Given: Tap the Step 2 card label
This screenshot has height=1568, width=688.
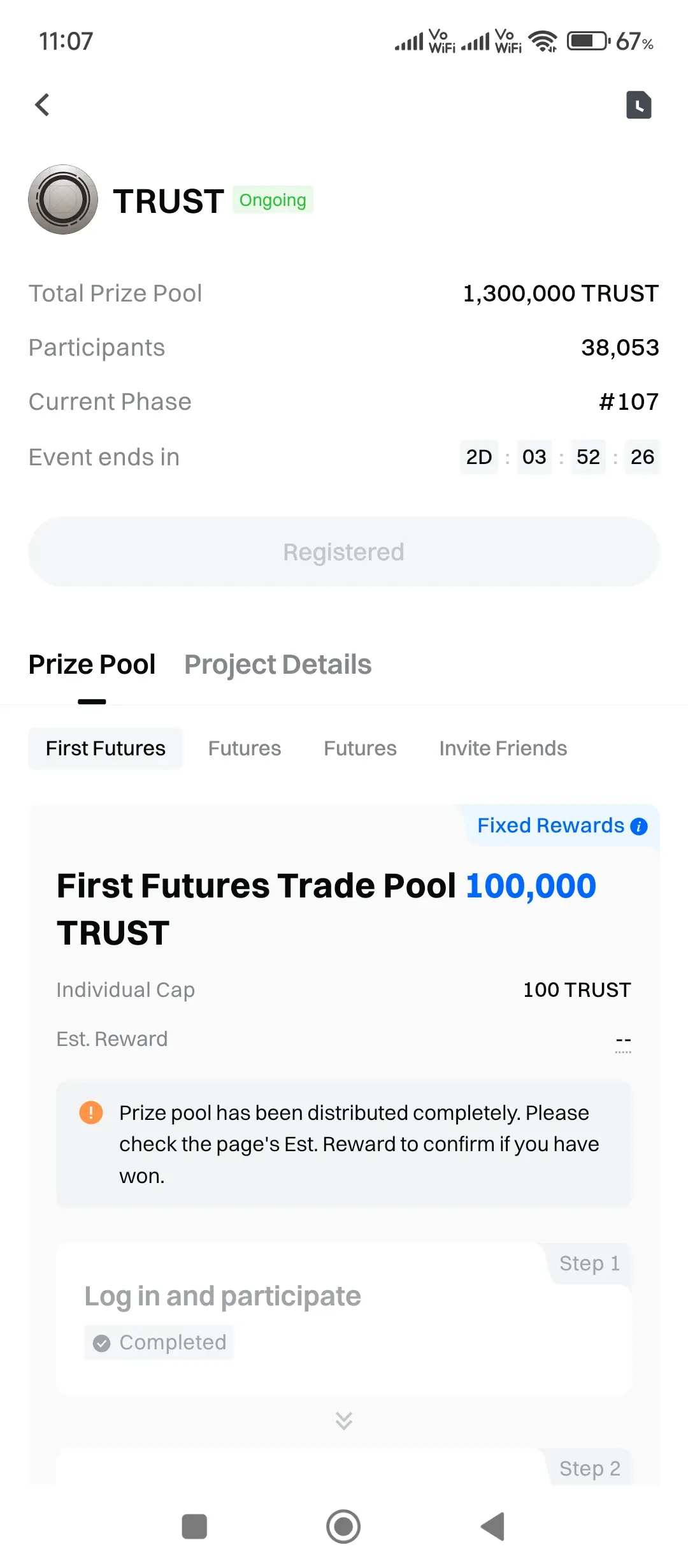Looking at the screenshot, I should [590, 1469].
